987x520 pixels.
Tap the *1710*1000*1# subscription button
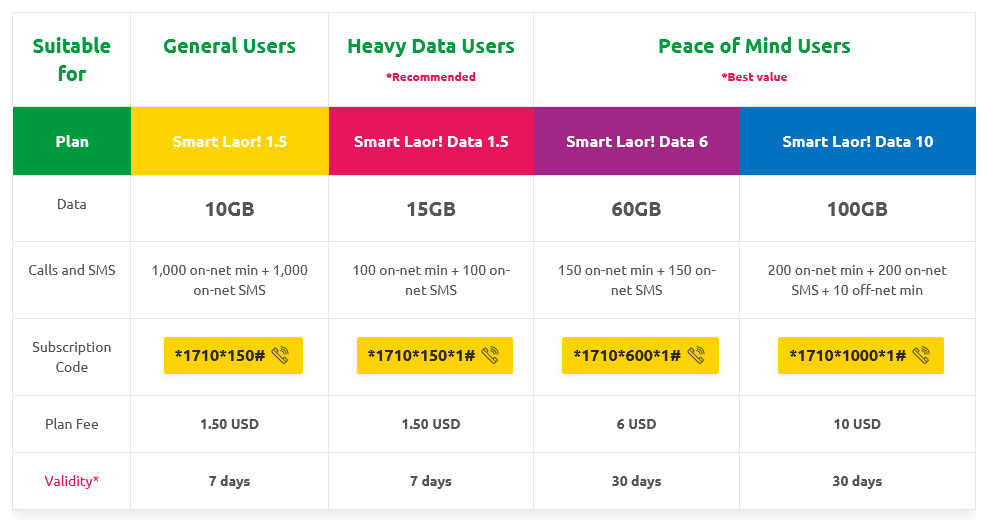pos(860,355)
